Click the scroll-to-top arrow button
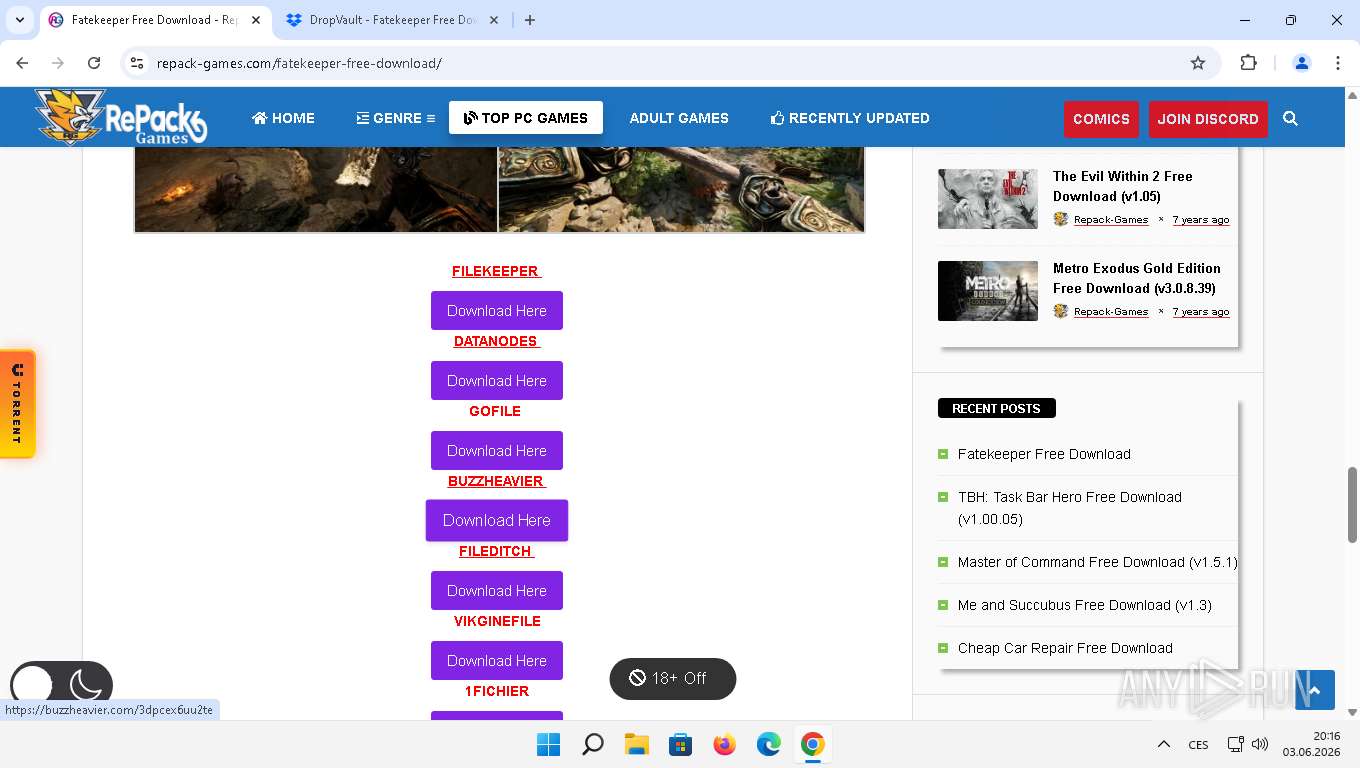The height and width of the screenshot is (768, 1360). point(1315,690)
